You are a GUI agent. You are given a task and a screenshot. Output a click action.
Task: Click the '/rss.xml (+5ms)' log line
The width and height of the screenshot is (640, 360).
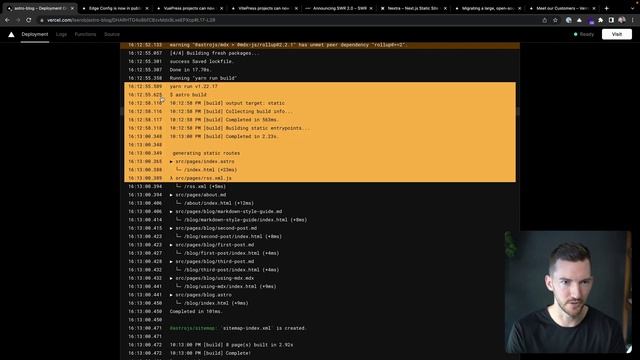click(x=320, y=187)
